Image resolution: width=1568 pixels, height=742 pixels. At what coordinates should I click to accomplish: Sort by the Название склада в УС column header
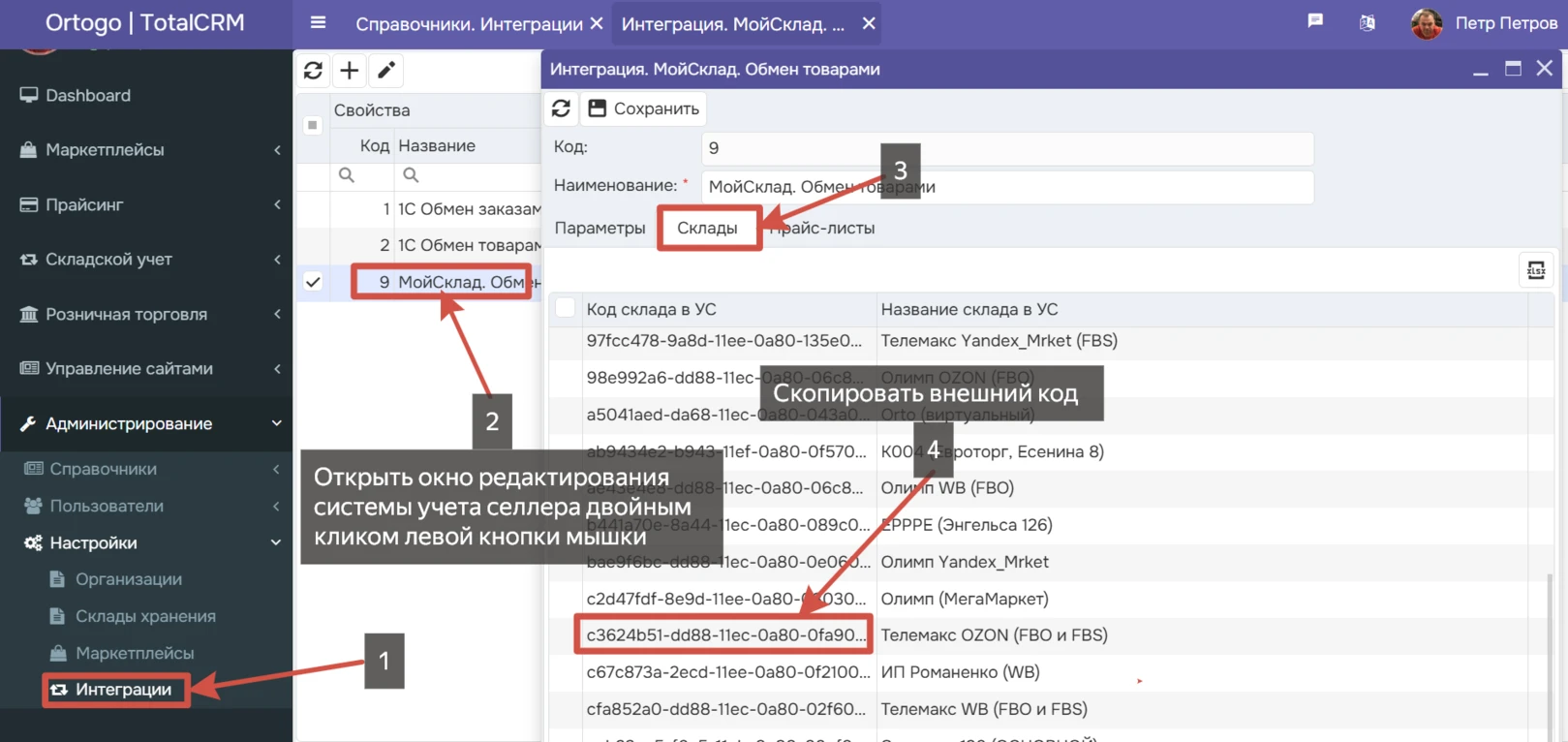(969, 309)
